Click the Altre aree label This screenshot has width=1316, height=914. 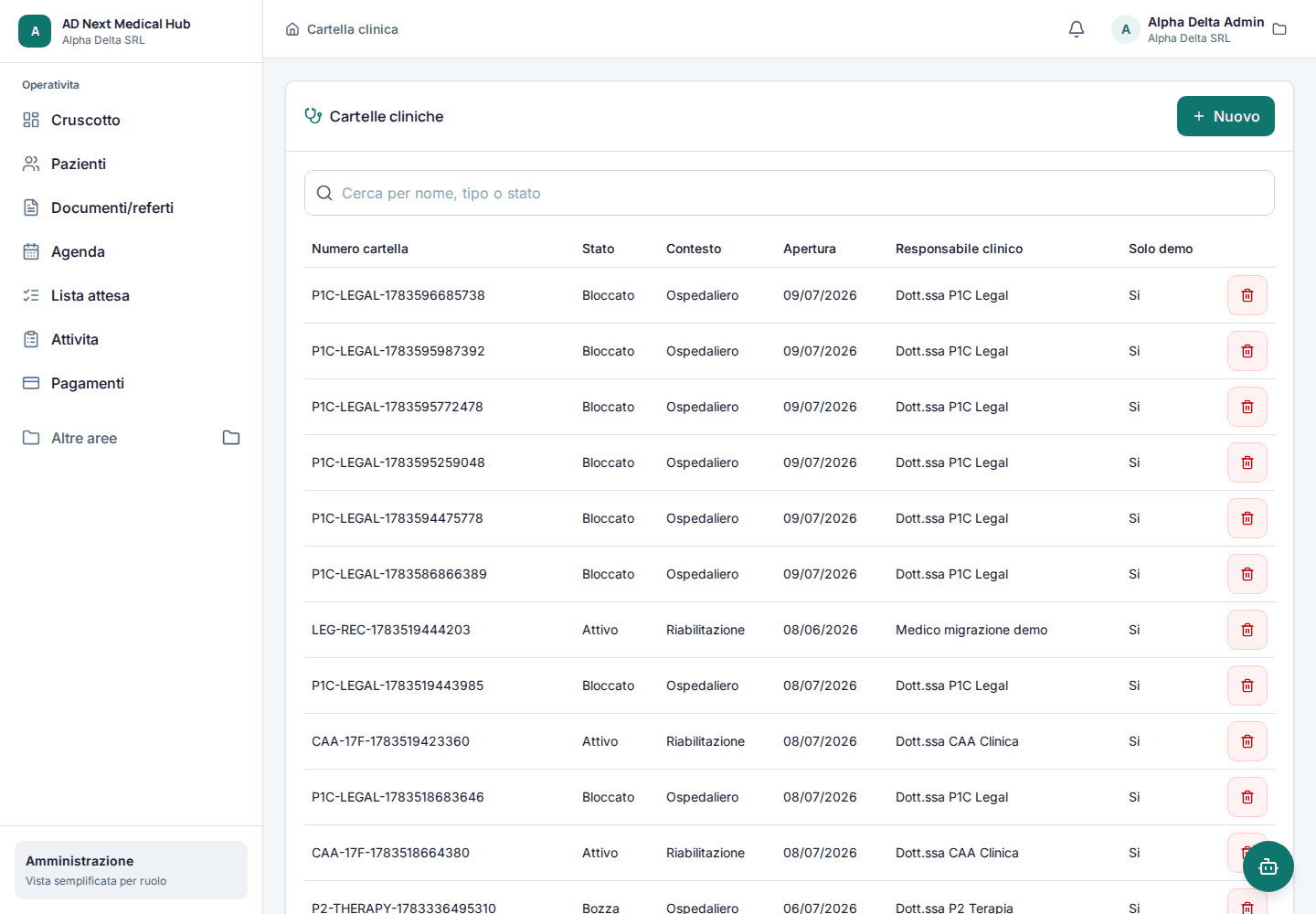click(84, 438)
